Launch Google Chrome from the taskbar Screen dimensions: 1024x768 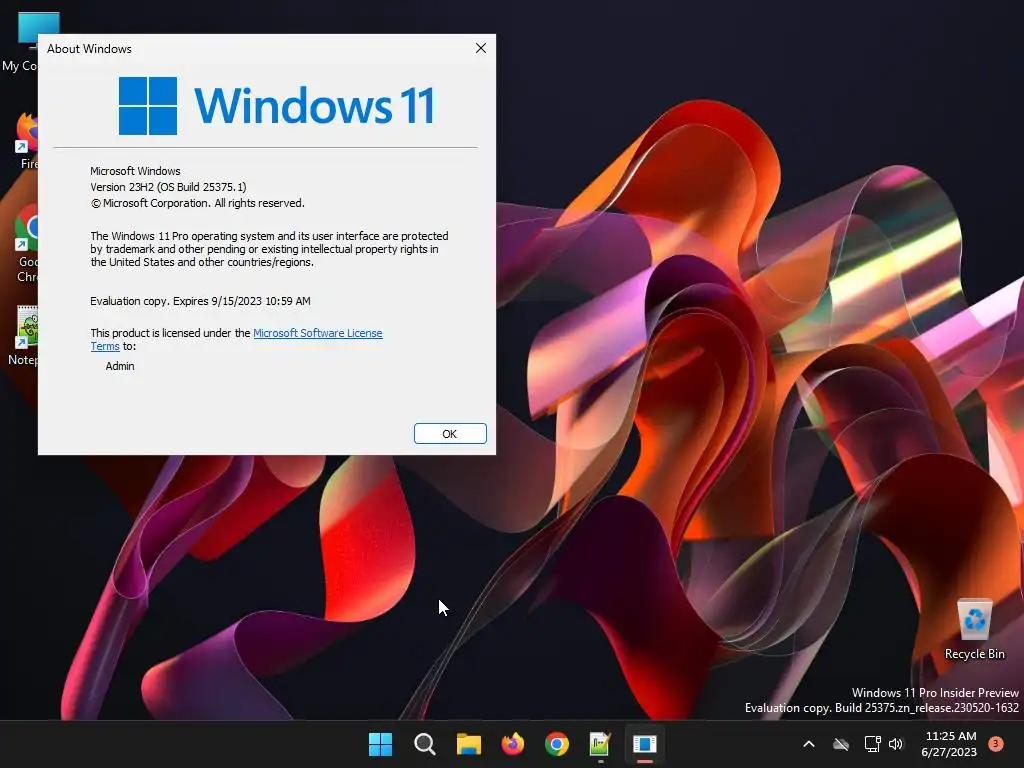(556, 744)
